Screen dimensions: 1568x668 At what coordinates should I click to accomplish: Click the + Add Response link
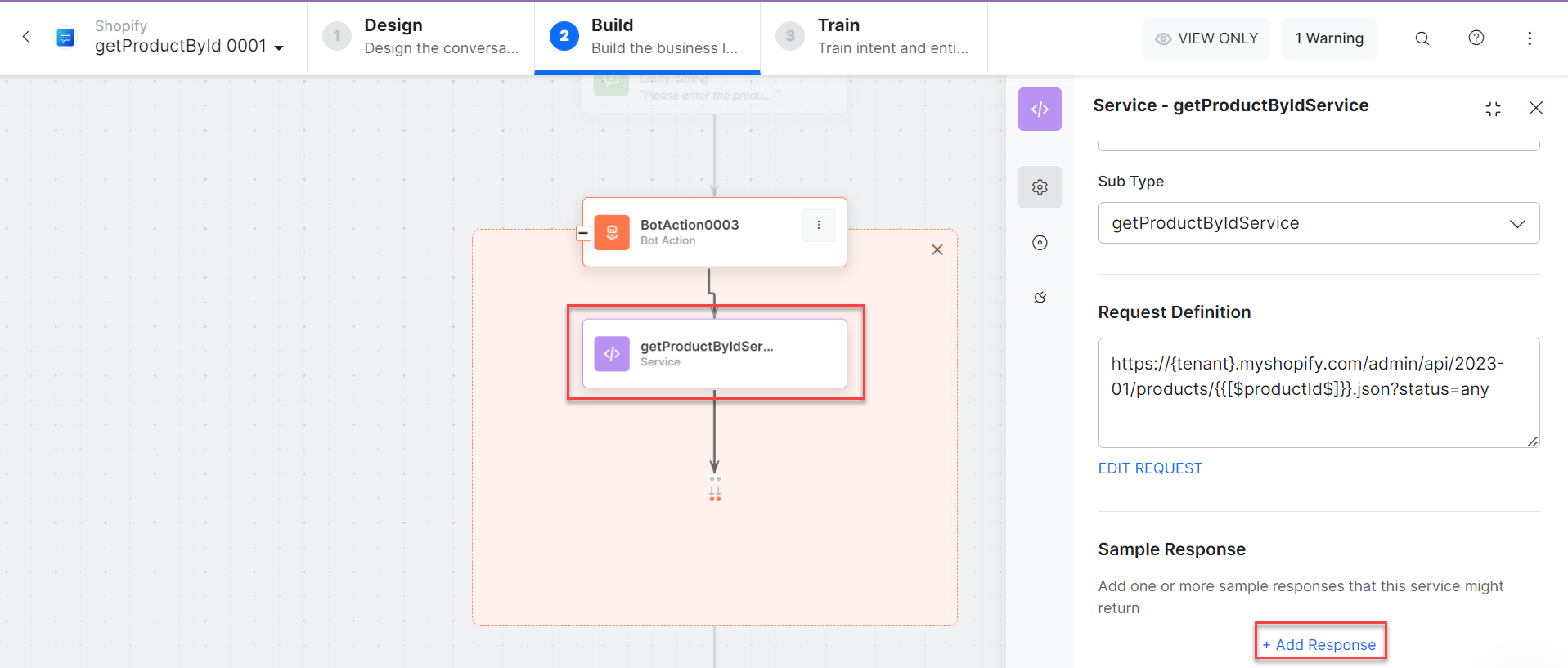coord(1319,645)
